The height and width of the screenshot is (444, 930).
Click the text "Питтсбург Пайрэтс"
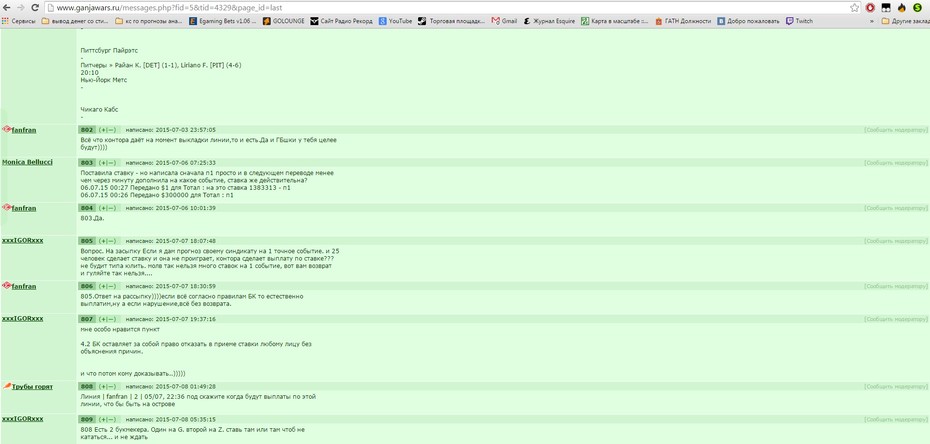click(x=109, y=50)
